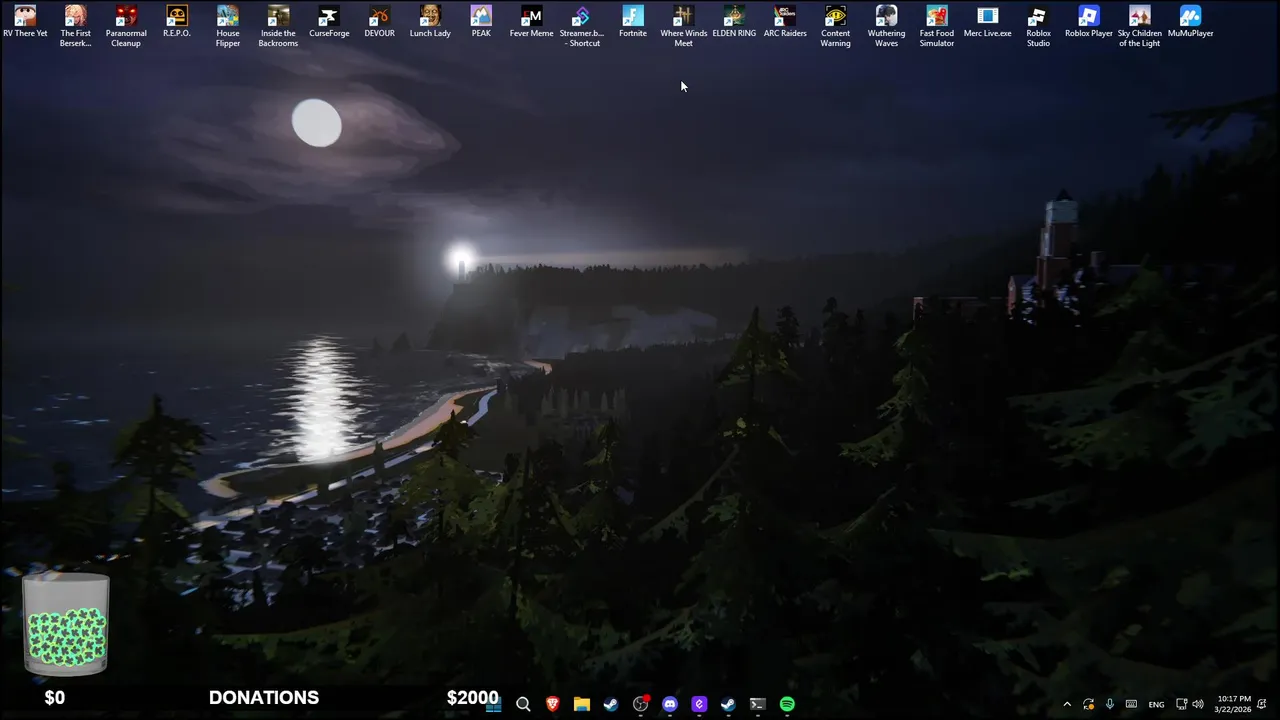Select Inside the Backrooms icon

click(278, 26)
